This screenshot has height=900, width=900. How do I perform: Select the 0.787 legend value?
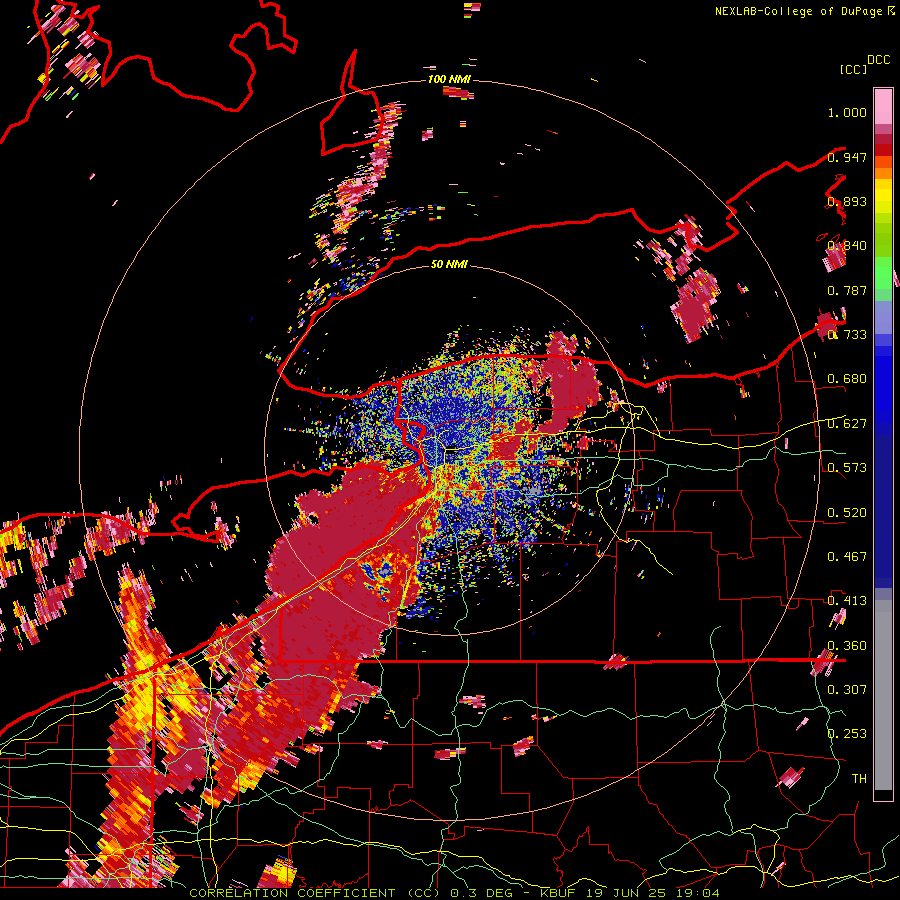[847, 290]
